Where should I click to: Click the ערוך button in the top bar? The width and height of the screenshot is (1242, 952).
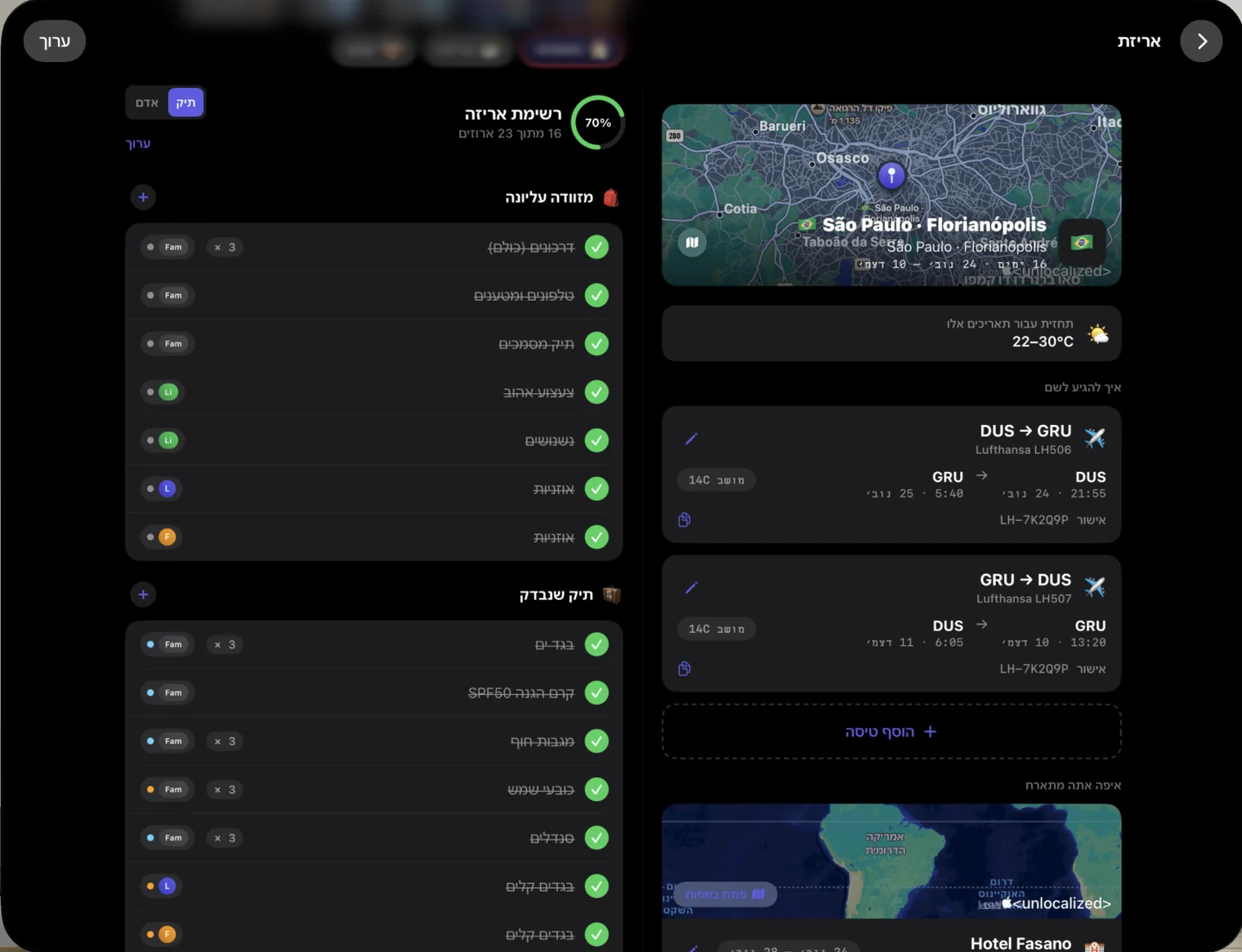[x=54, y=41]
